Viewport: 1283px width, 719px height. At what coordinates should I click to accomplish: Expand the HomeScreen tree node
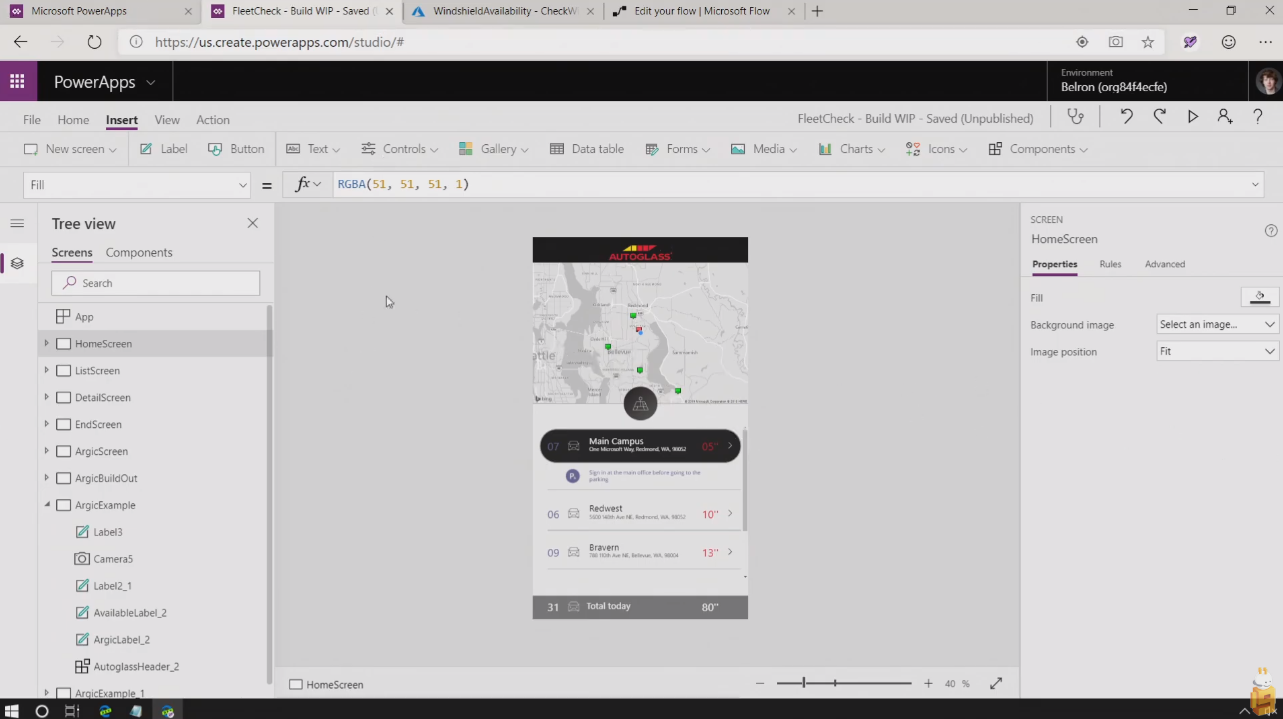46,343
